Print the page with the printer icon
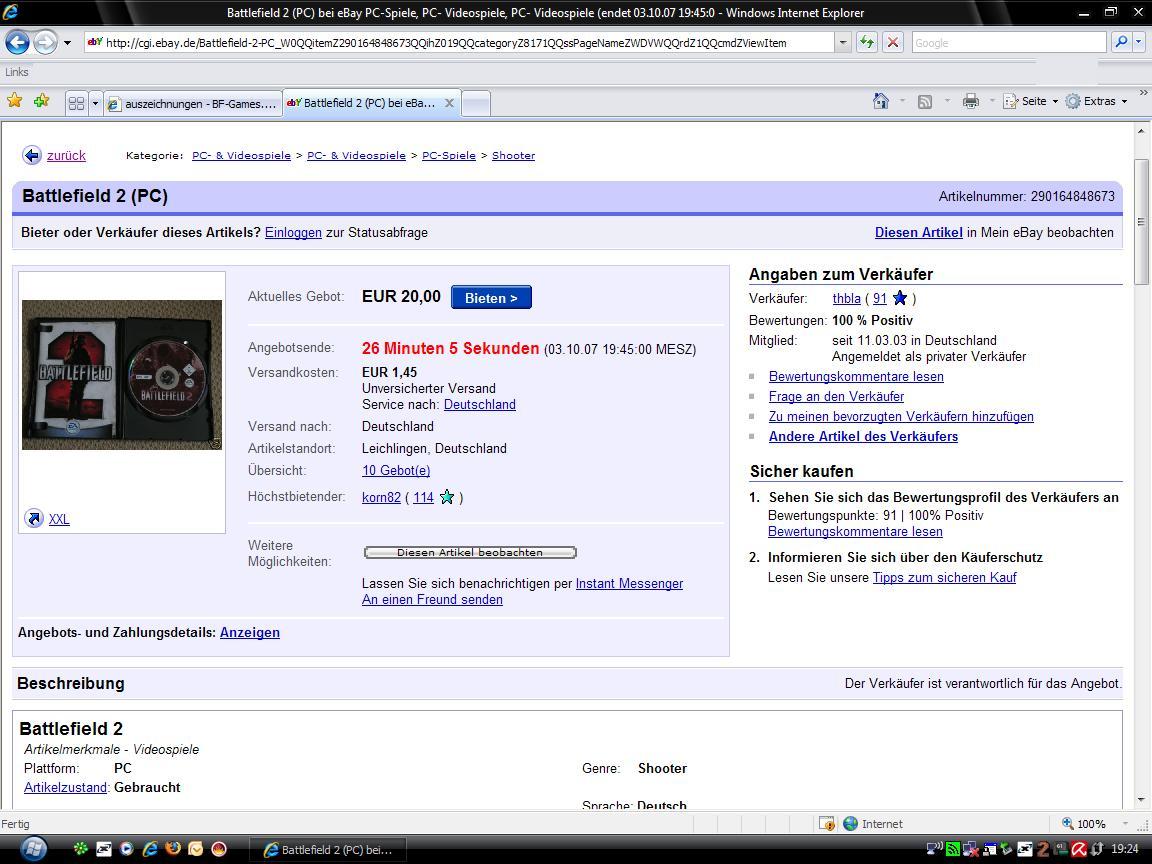The height and width of the screenshot is (864, 1152). 971,101
